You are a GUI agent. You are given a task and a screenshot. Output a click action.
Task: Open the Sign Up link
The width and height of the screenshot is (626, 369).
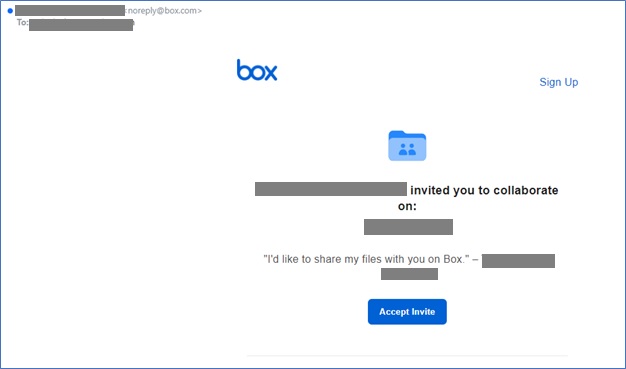(559, 82)
